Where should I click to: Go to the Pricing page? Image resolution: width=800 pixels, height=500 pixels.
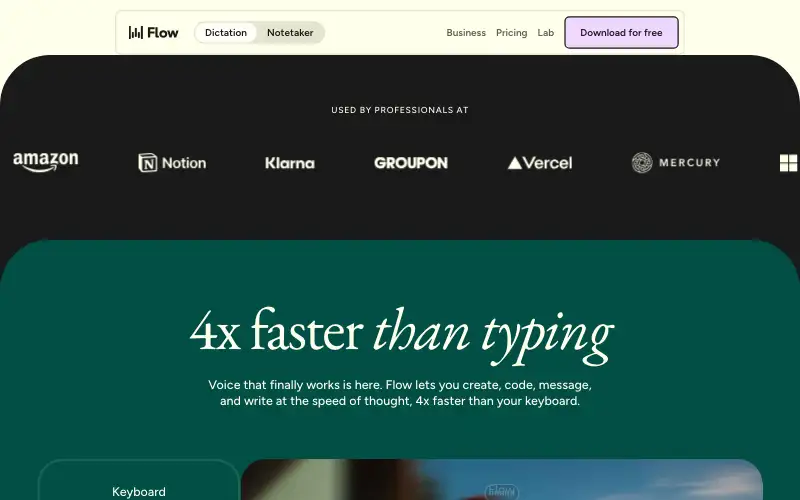coord(511,33)
